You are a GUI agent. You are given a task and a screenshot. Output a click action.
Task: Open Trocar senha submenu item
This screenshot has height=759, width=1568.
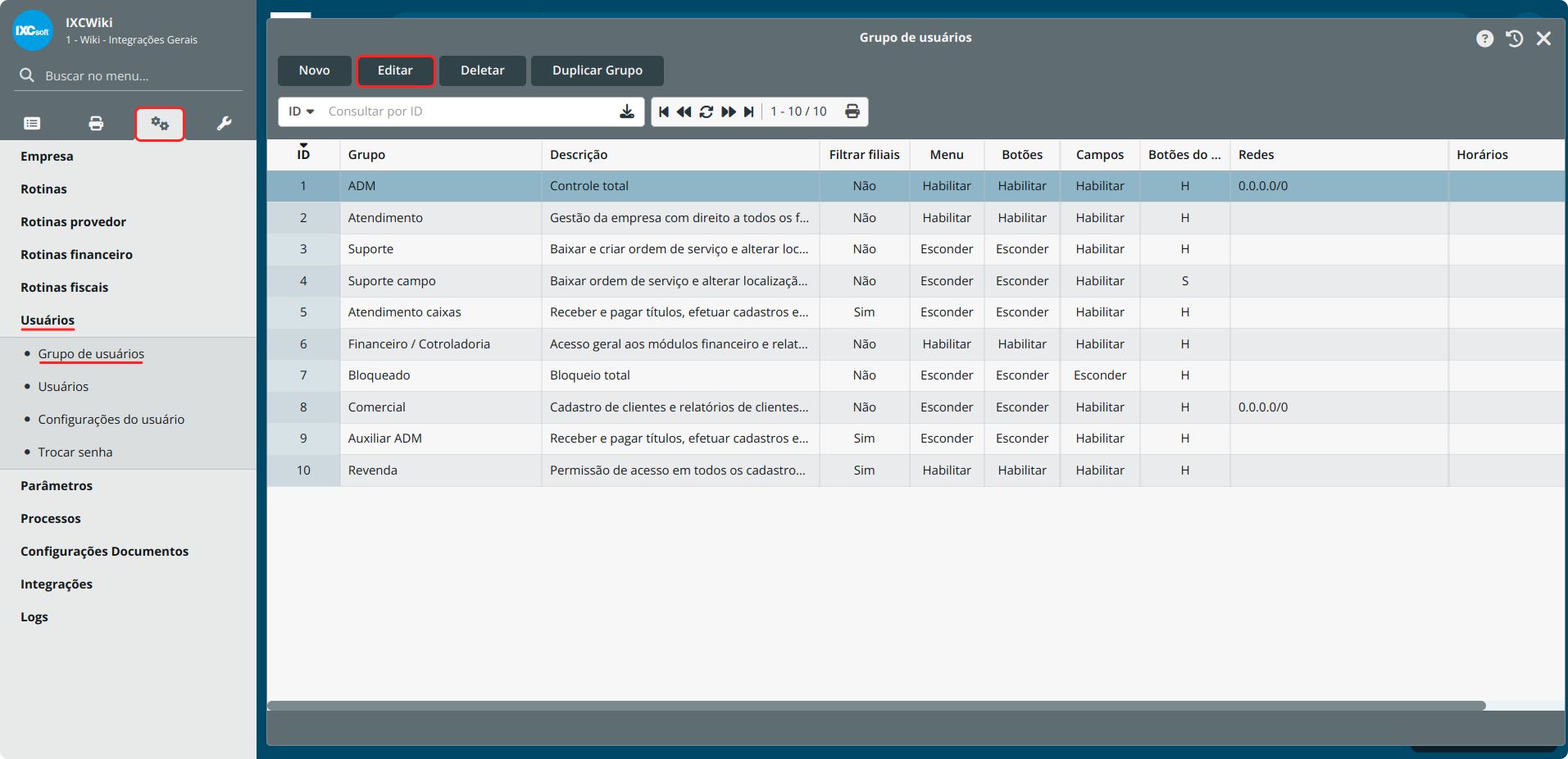[x=75, y=452]
